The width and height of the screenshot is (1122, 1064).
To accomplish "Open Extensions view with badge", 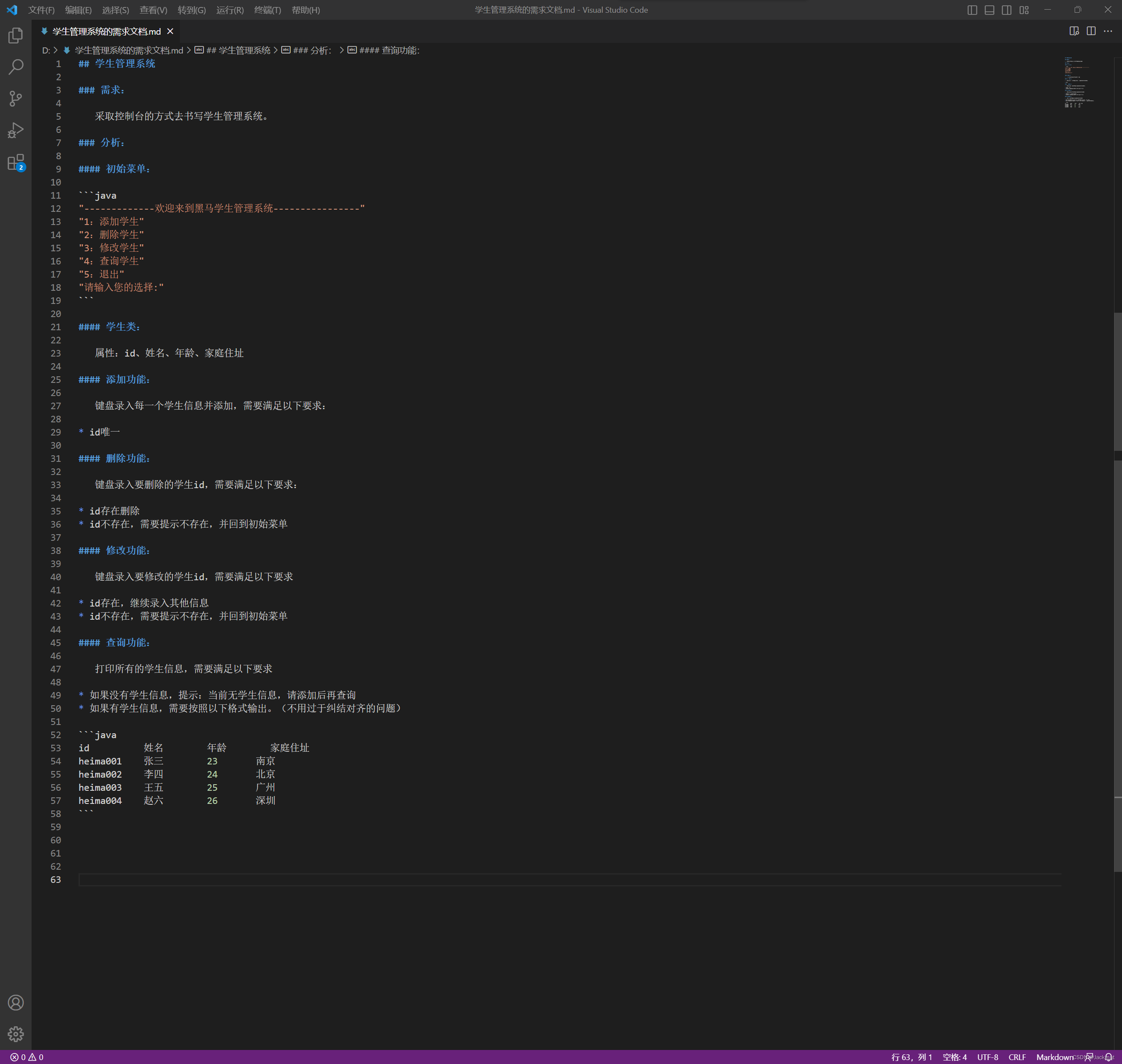I will coord(16,162).
